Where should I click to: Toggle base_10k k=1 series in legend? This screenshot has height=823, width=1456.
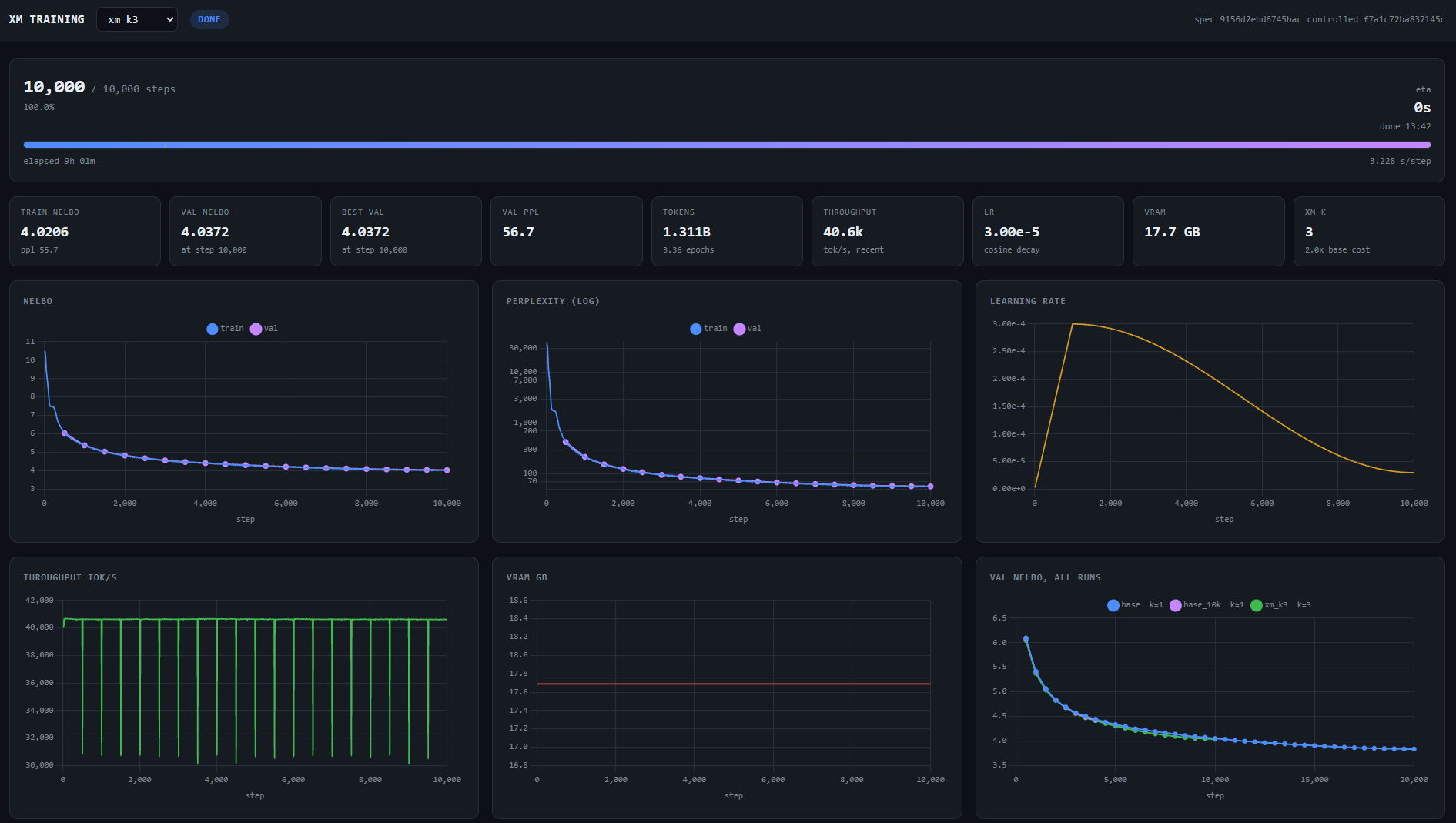click(x=1207, y=605)
